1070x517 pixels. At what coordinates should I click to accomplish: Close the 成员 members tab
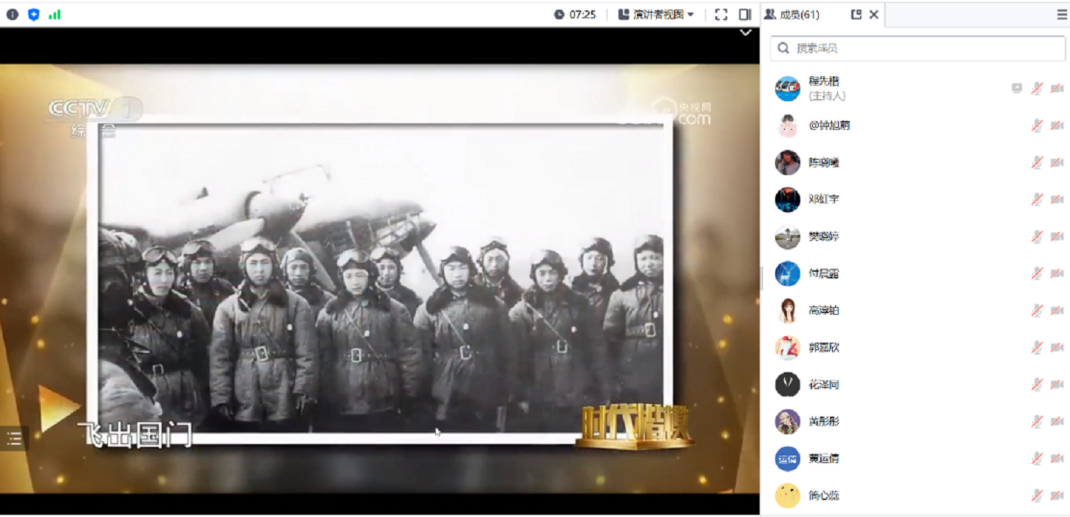[x=874, y=14]
